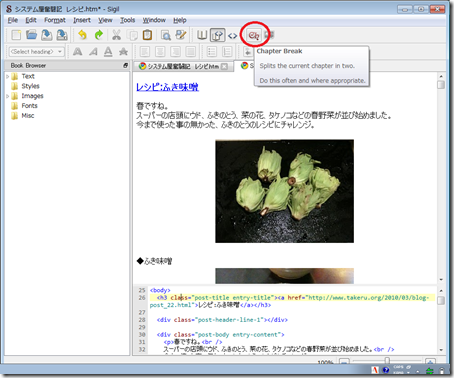The height and width of the screenshot is (378, 454).
Task: Apply italic formatting
Action: [93, 52]
